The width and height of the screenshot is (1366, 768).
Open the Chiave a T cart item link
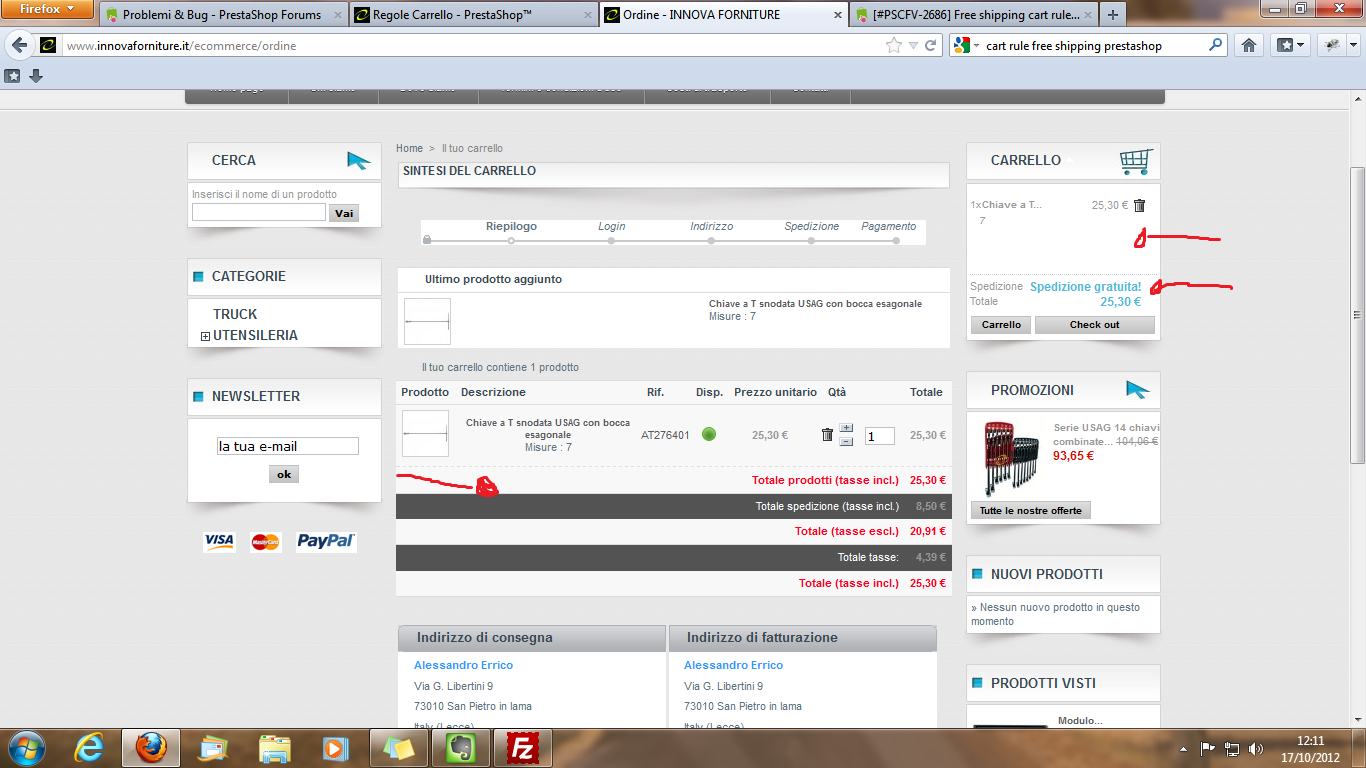(1012, 205)
